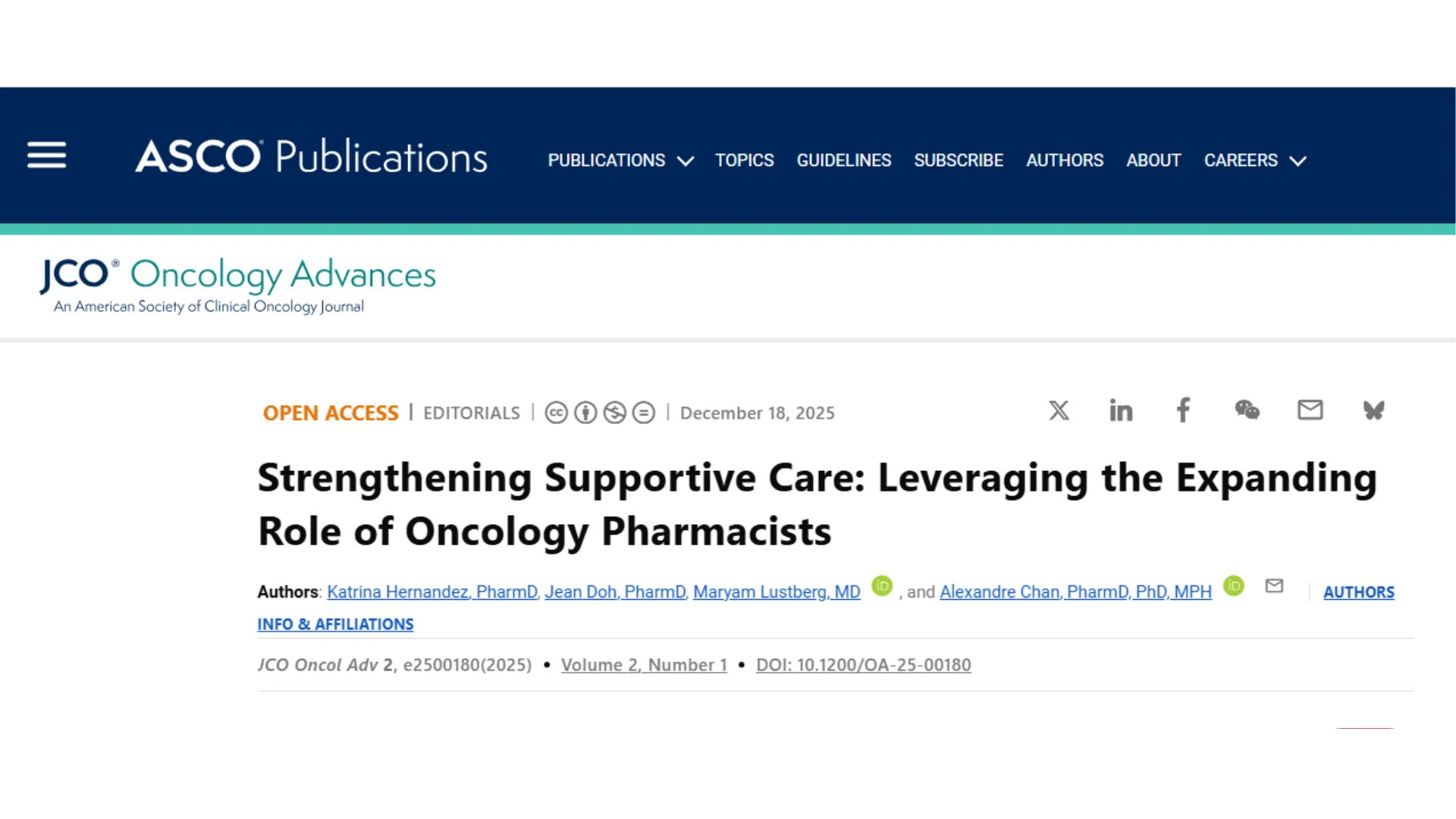Screen dimensions: 1456x819
Task: View the Creative Commons license icon
Action: pos(557,413)
